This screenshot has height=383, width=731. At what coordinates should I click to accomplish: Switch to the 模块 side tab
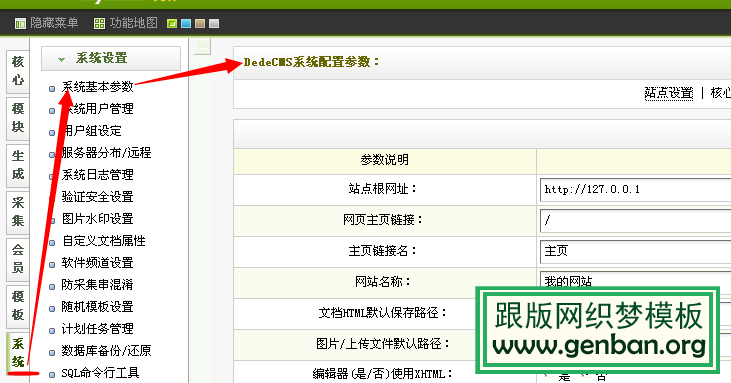click(x=18, y=118)
